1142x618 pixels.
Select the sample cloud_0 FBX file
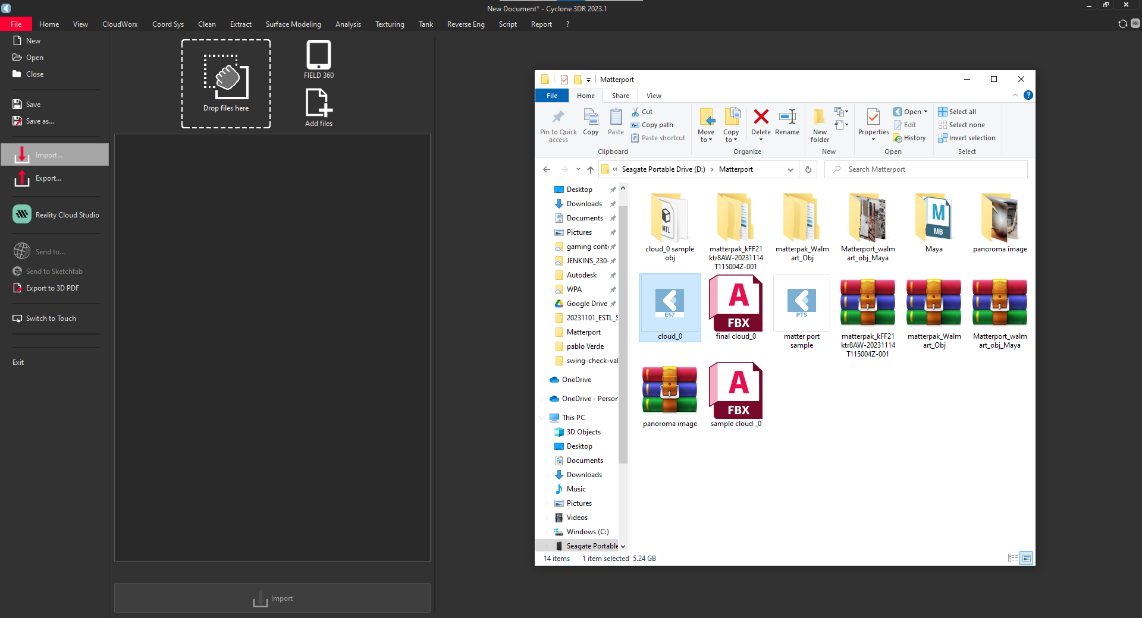click(x=736, y=395)
